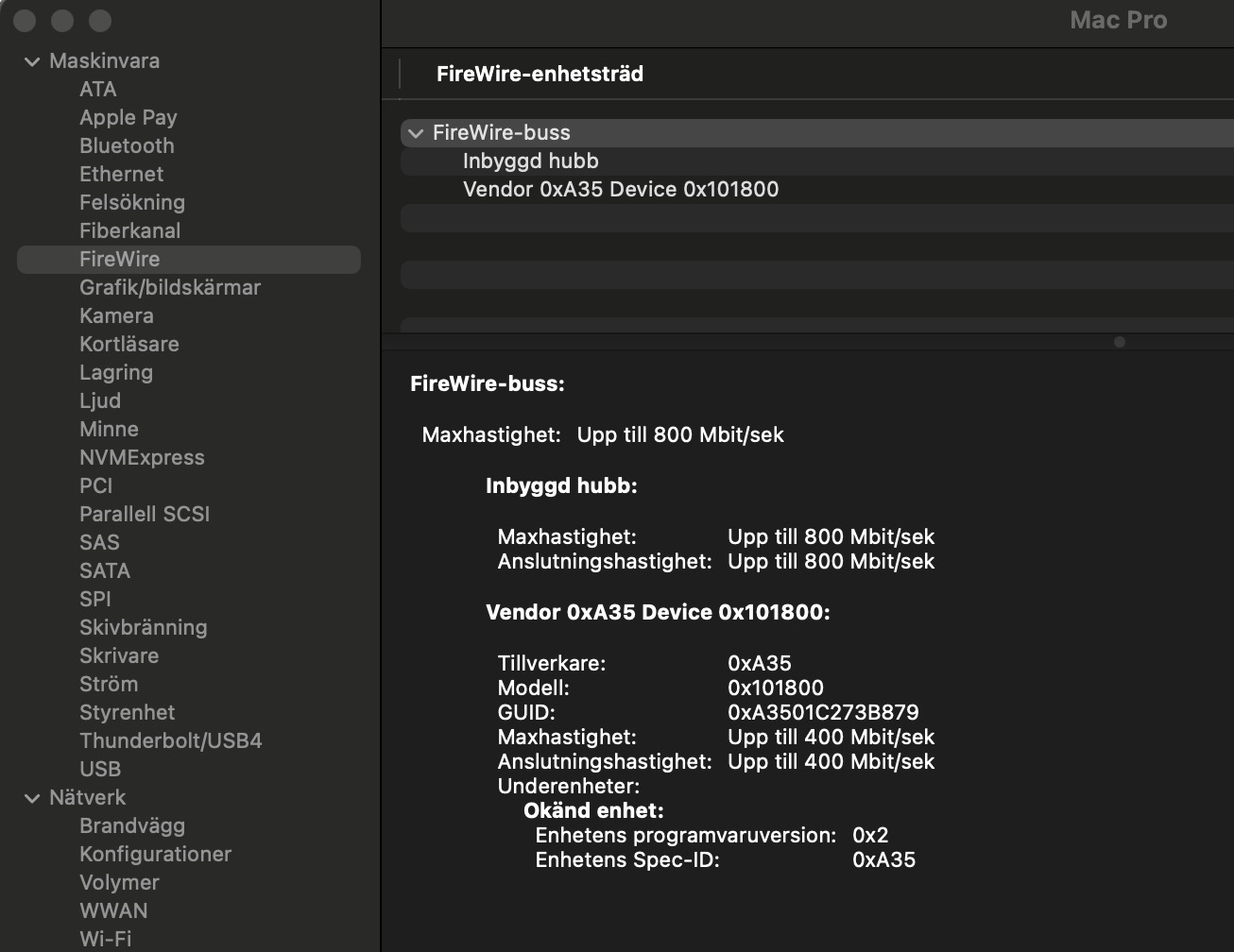Click the Inbyggd hubb details heading
Screen dimensions: 1234x952
(x=561, y=486)
